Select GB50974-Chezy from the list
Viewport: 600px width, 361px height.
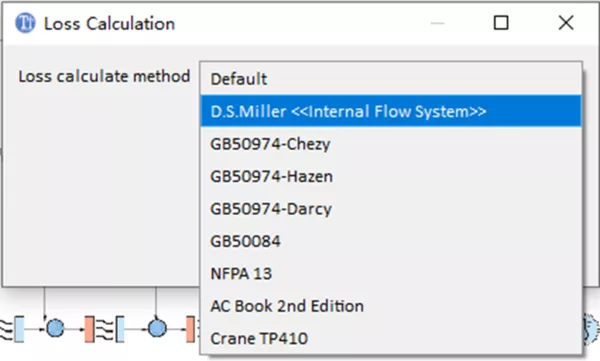coord(391,144)
